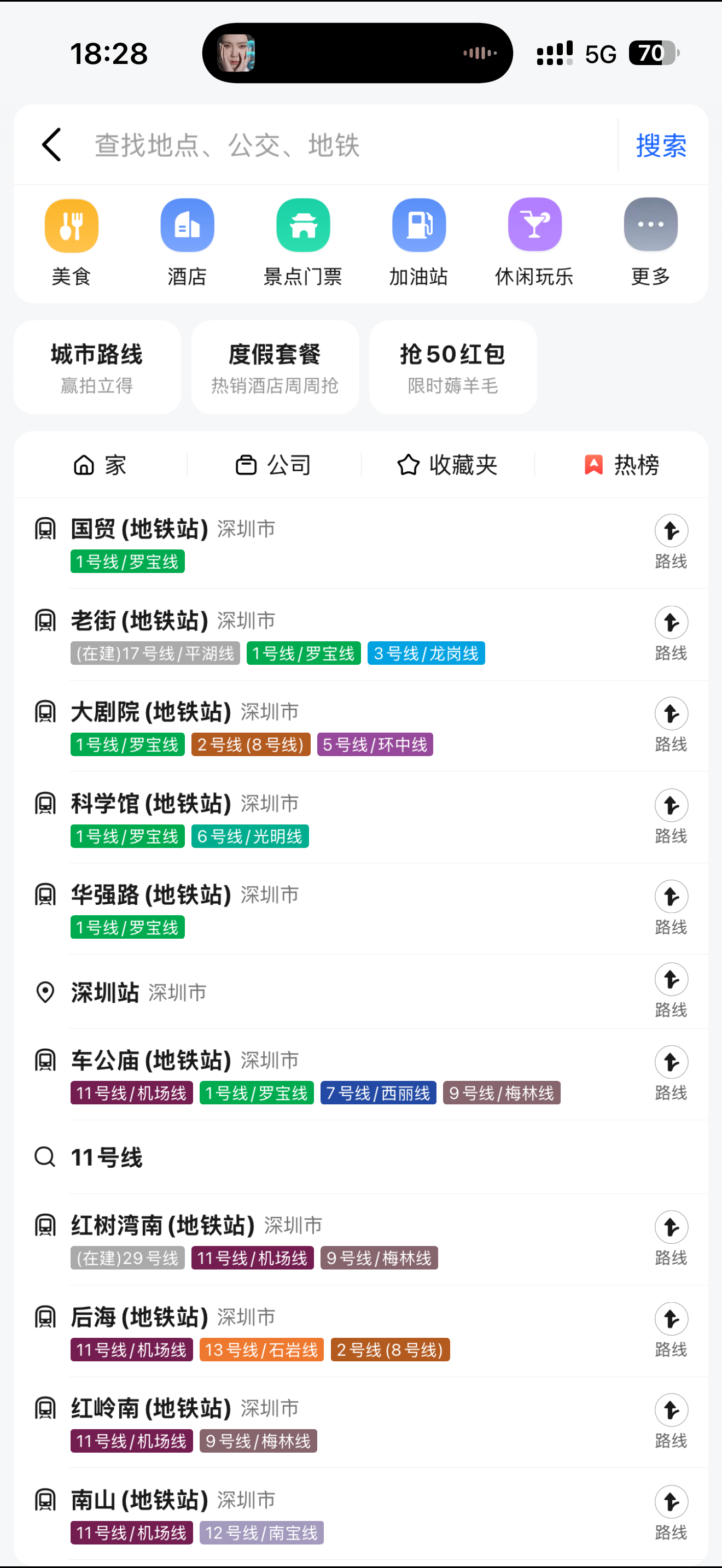This screenshot has height=1568, width=722.
Task: Tap the back arrow icon
Action: (52, 145)
